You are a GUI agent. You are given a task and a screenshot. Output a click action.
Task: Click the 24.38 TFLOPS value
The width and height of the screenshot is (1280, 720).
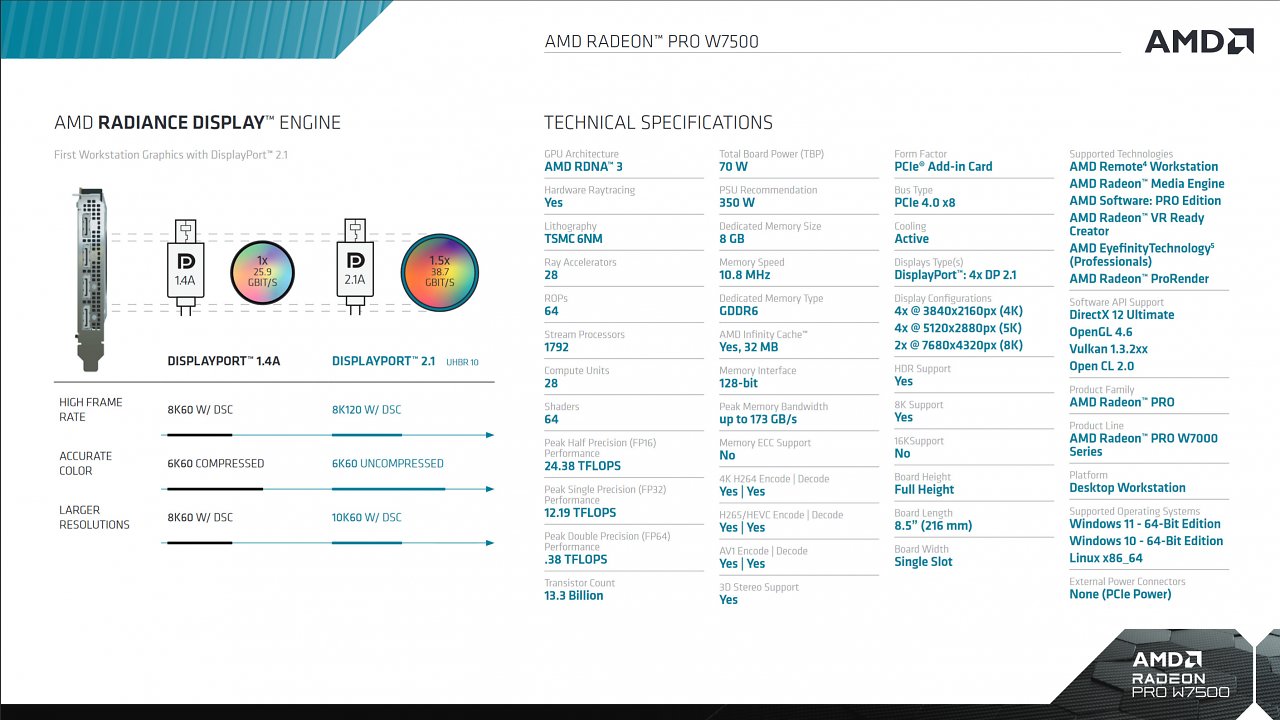(582, 466)
